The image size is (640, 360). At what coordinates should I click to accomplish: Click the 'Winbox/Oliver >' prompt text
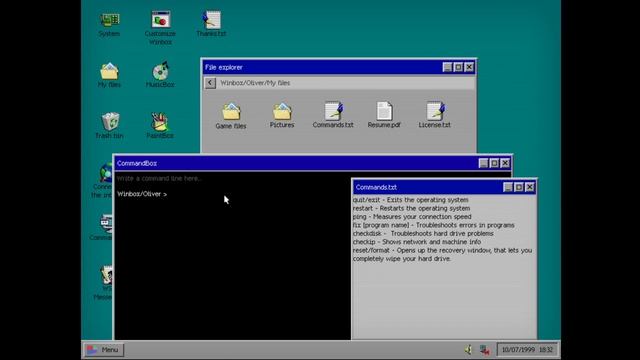click(142, 194)
